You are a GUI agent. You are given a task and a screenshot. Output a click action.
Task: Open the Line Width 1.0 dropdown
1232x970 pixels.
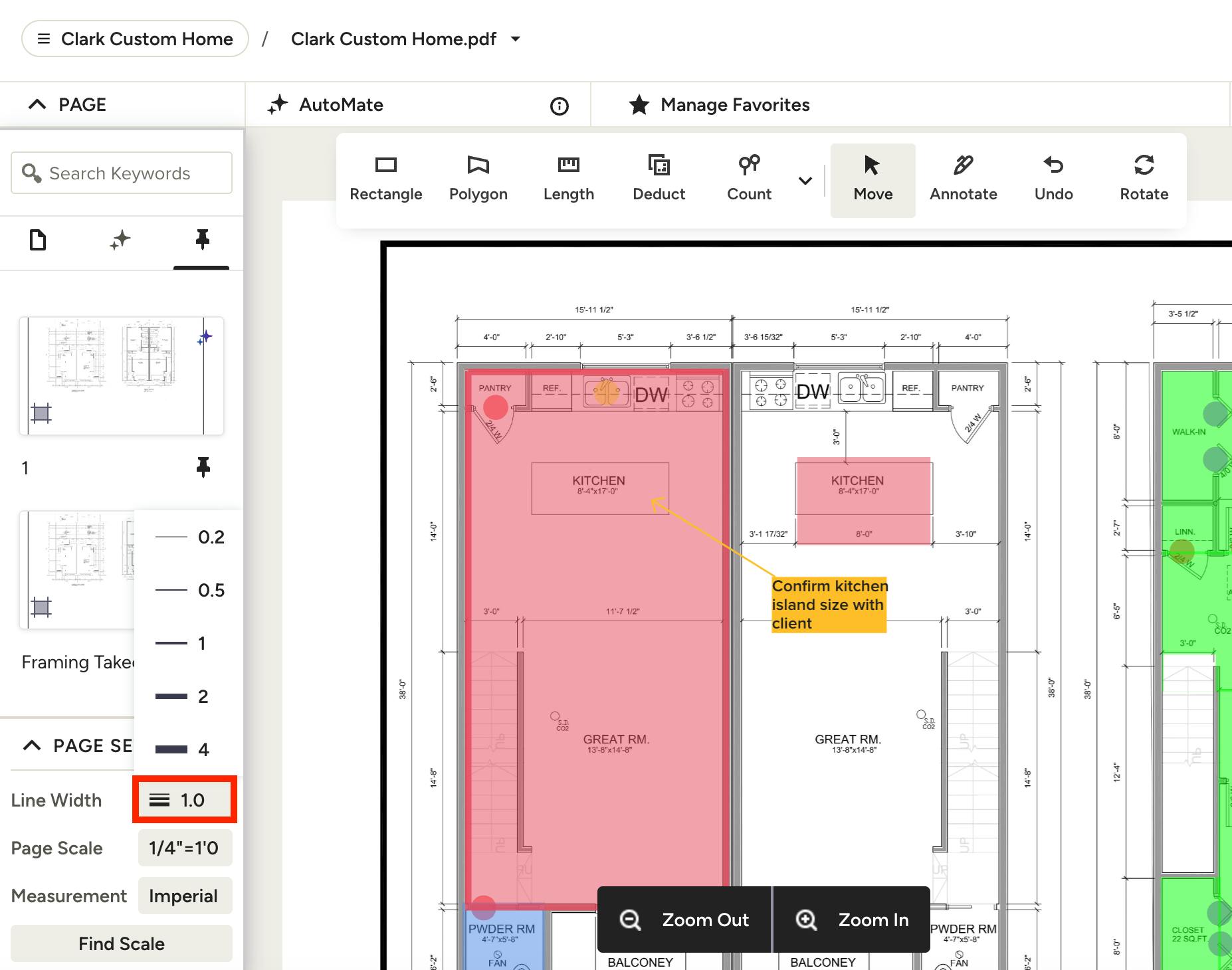185,800
